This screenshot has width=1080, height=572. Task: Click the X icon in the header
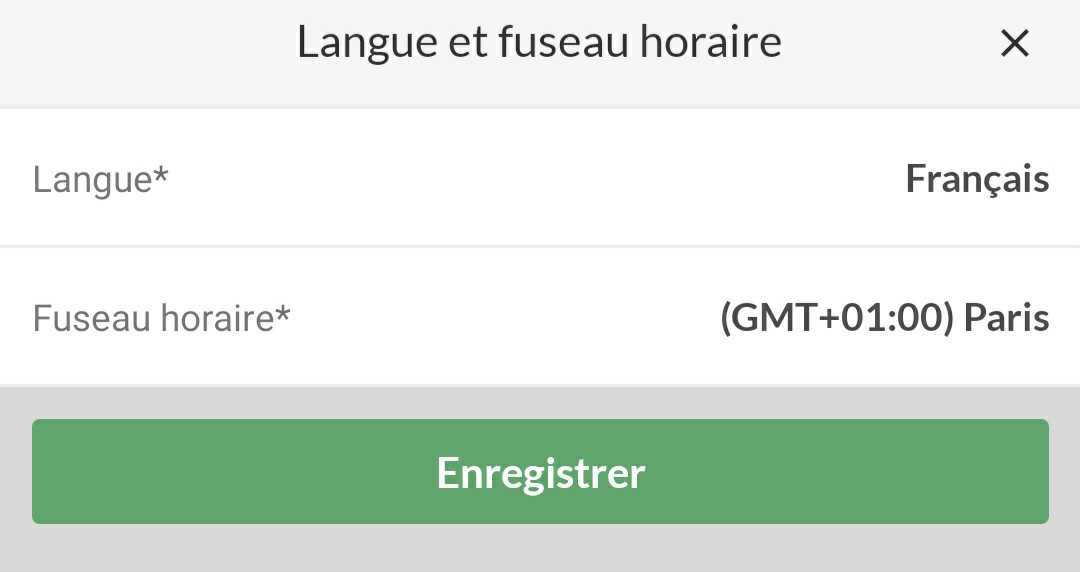[1014, 43]
